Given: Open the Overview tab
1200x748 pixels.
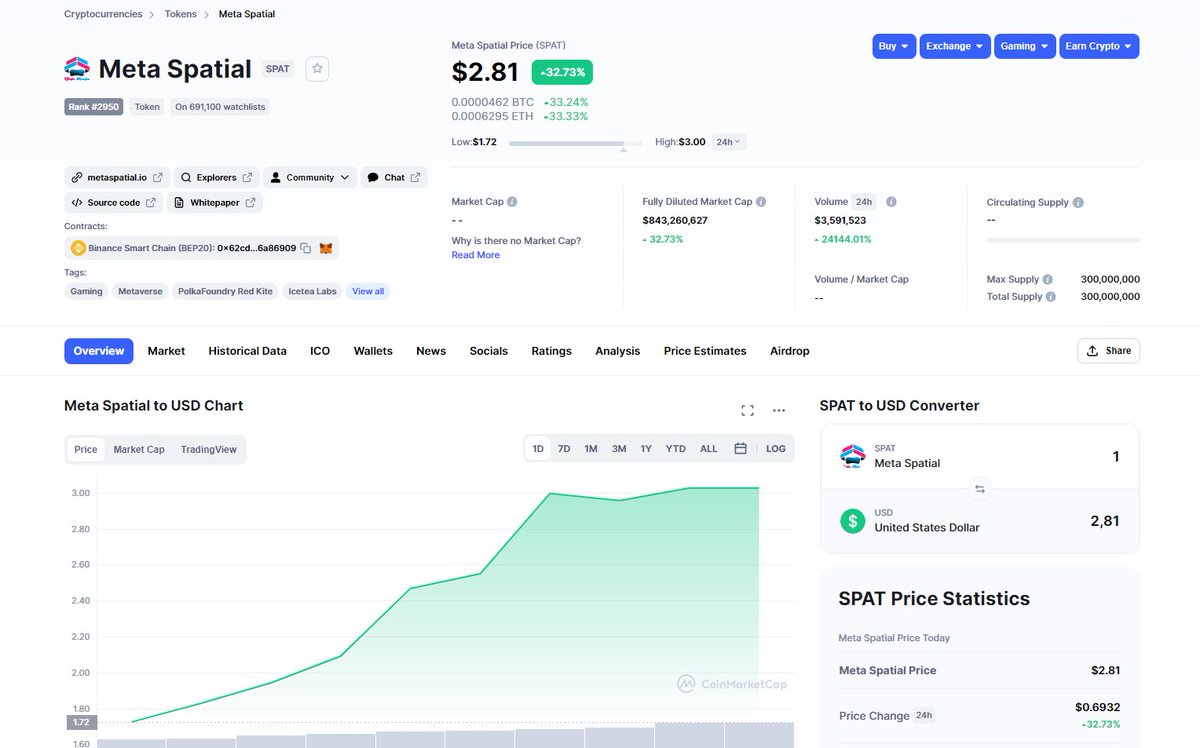Looking at the screenshot, I should click(99, 351).
